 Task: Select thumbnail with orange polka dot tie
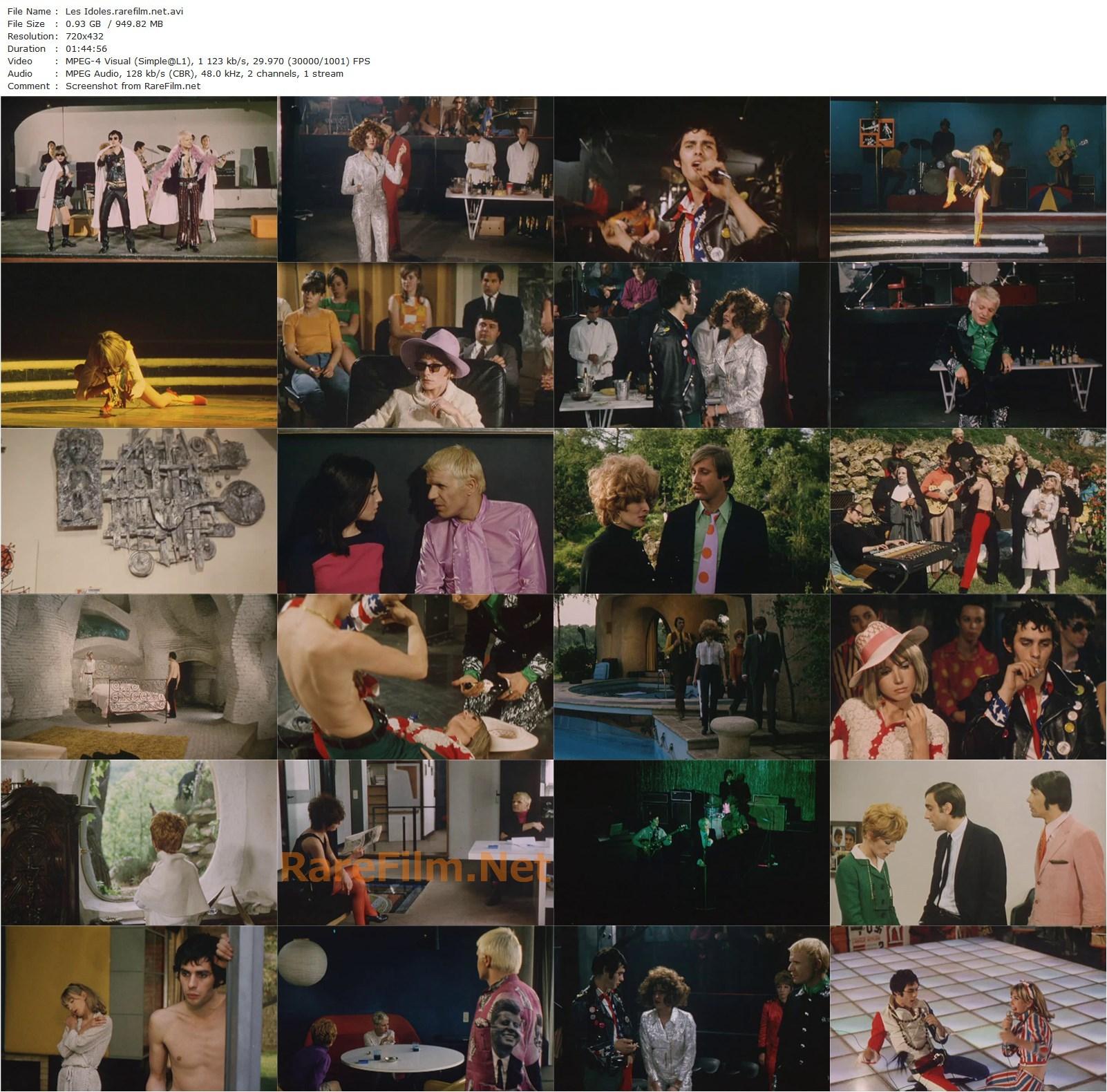[691, 511]
